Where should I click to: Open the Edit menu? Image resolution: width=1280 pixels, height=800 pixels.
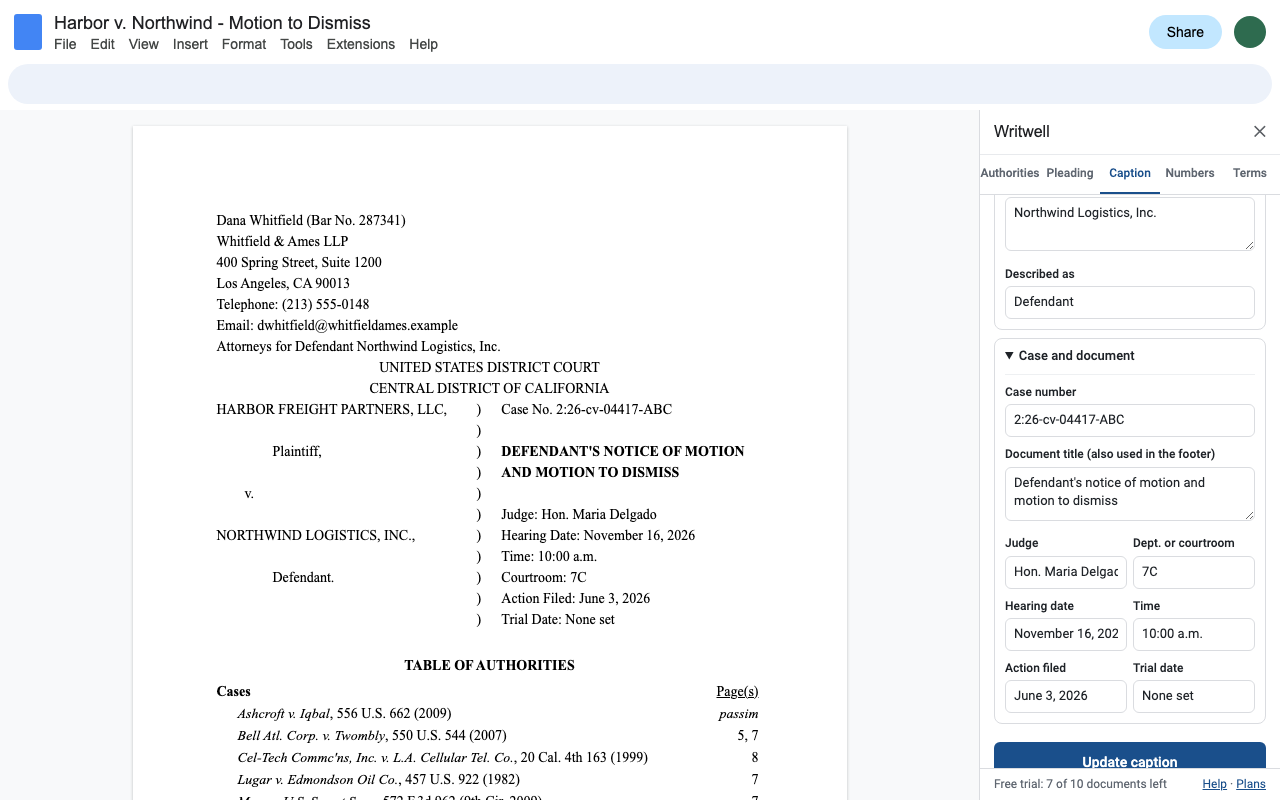tap(103, 44)
